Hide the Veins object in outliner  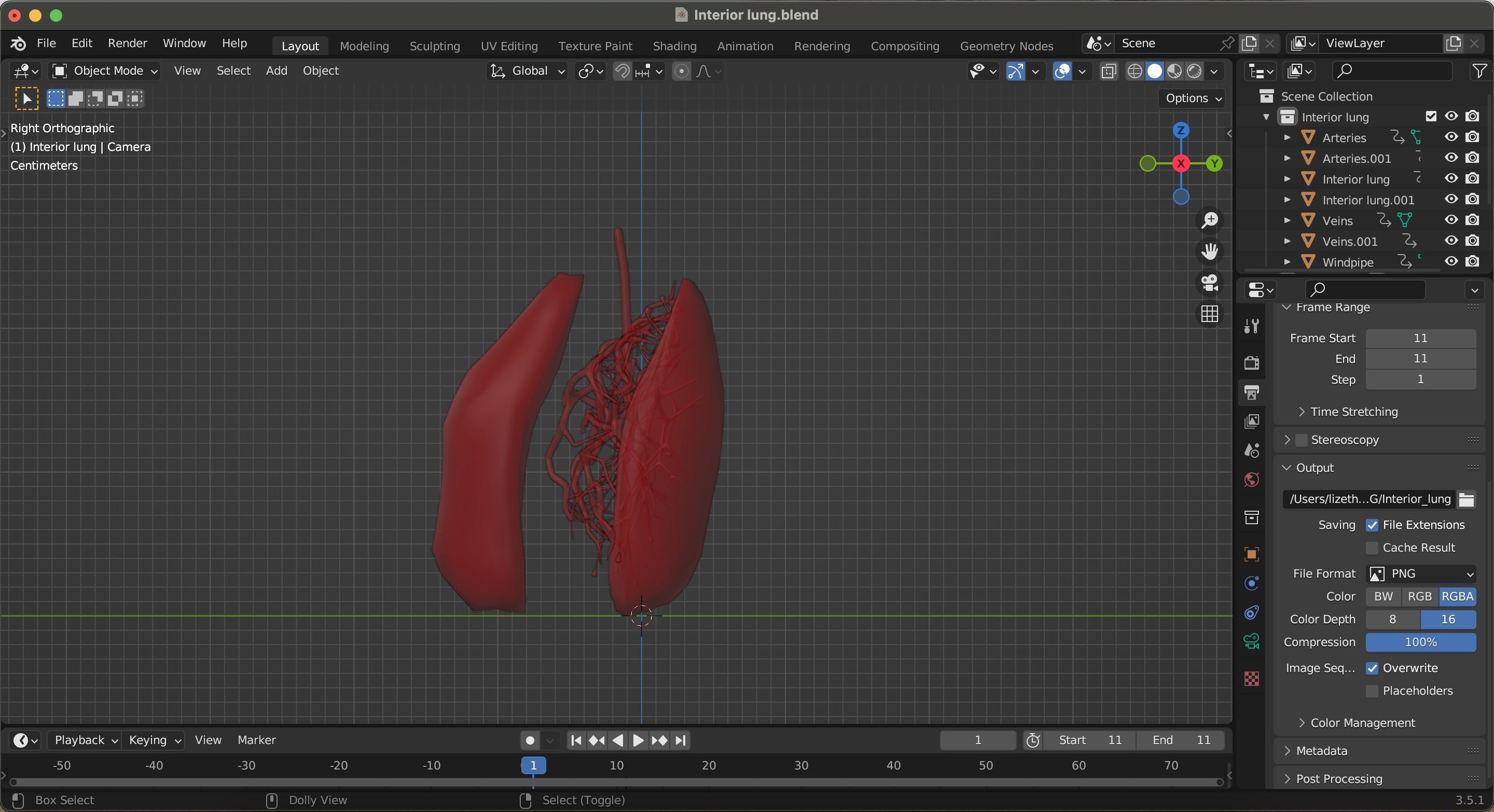pos(1451,220)
